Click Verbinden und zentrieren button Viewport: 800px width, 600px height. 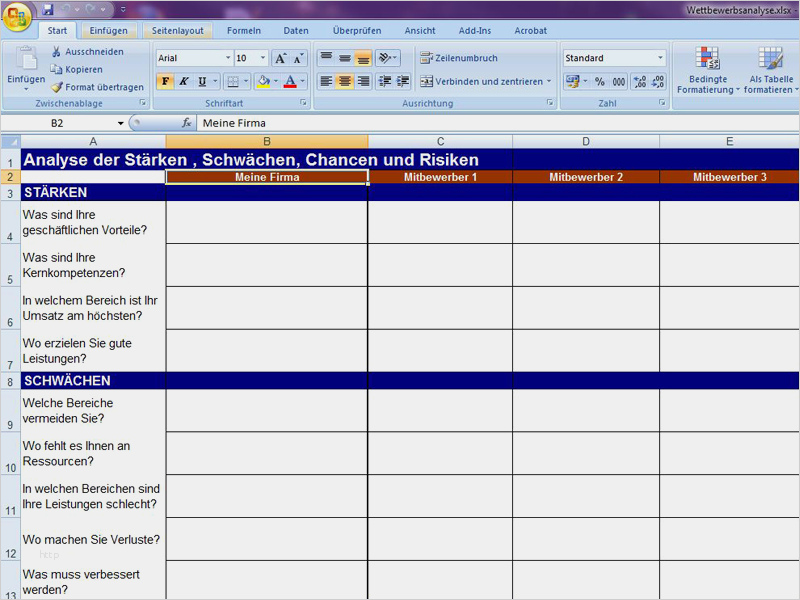(x=485, y=82)
